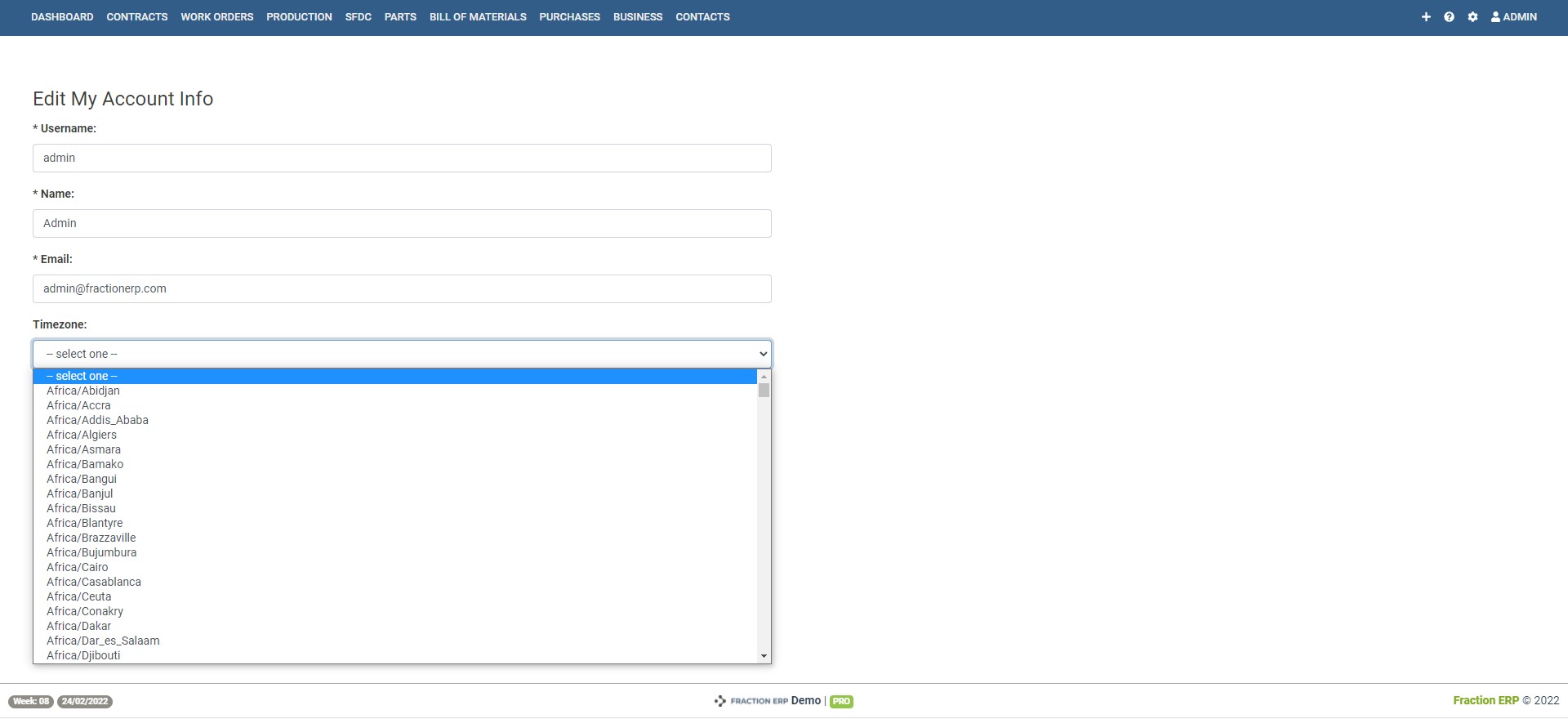Open the help question mark icon
Viewport: 1568px width, 719px height.
pyautogui.click(x=1449, y=17)
